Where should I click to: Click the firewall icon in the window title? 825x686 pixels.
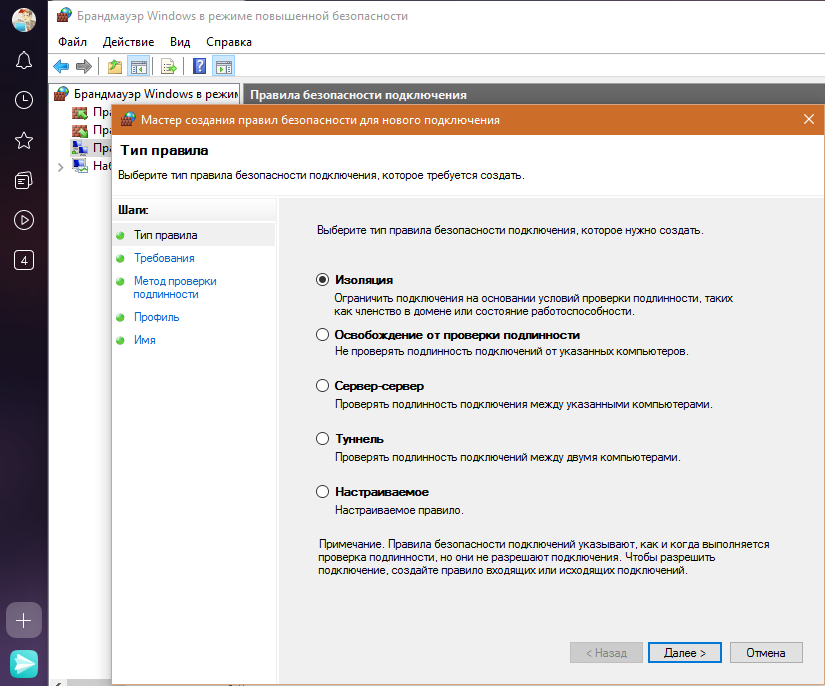tap(64, 15)
